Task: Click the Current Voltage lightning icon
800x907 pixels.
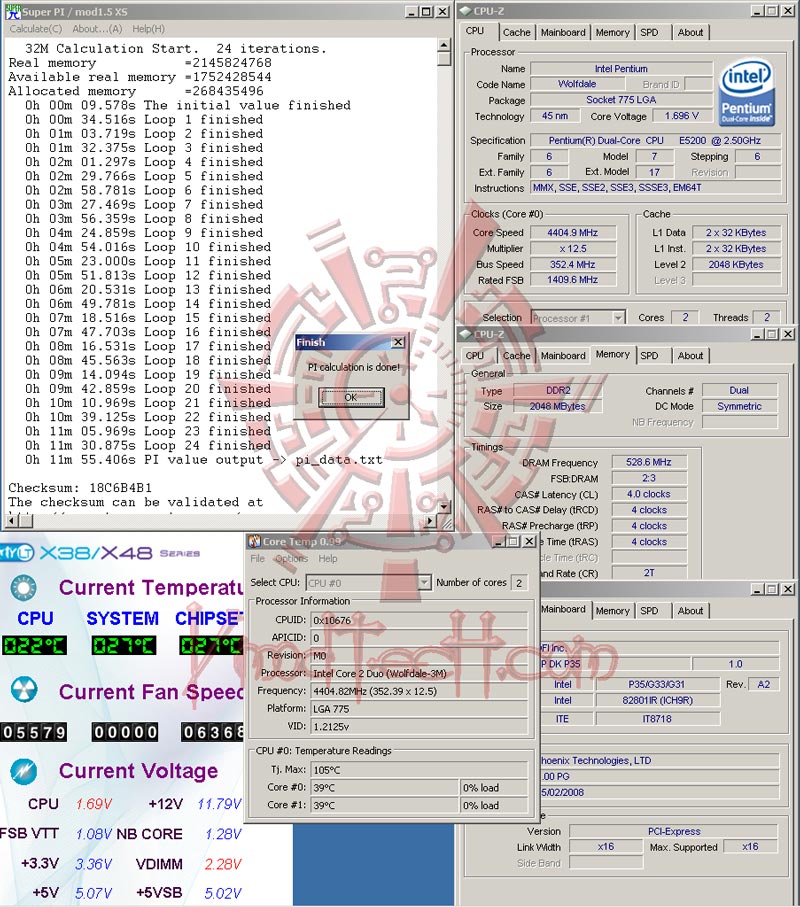Action: [23, 770]
